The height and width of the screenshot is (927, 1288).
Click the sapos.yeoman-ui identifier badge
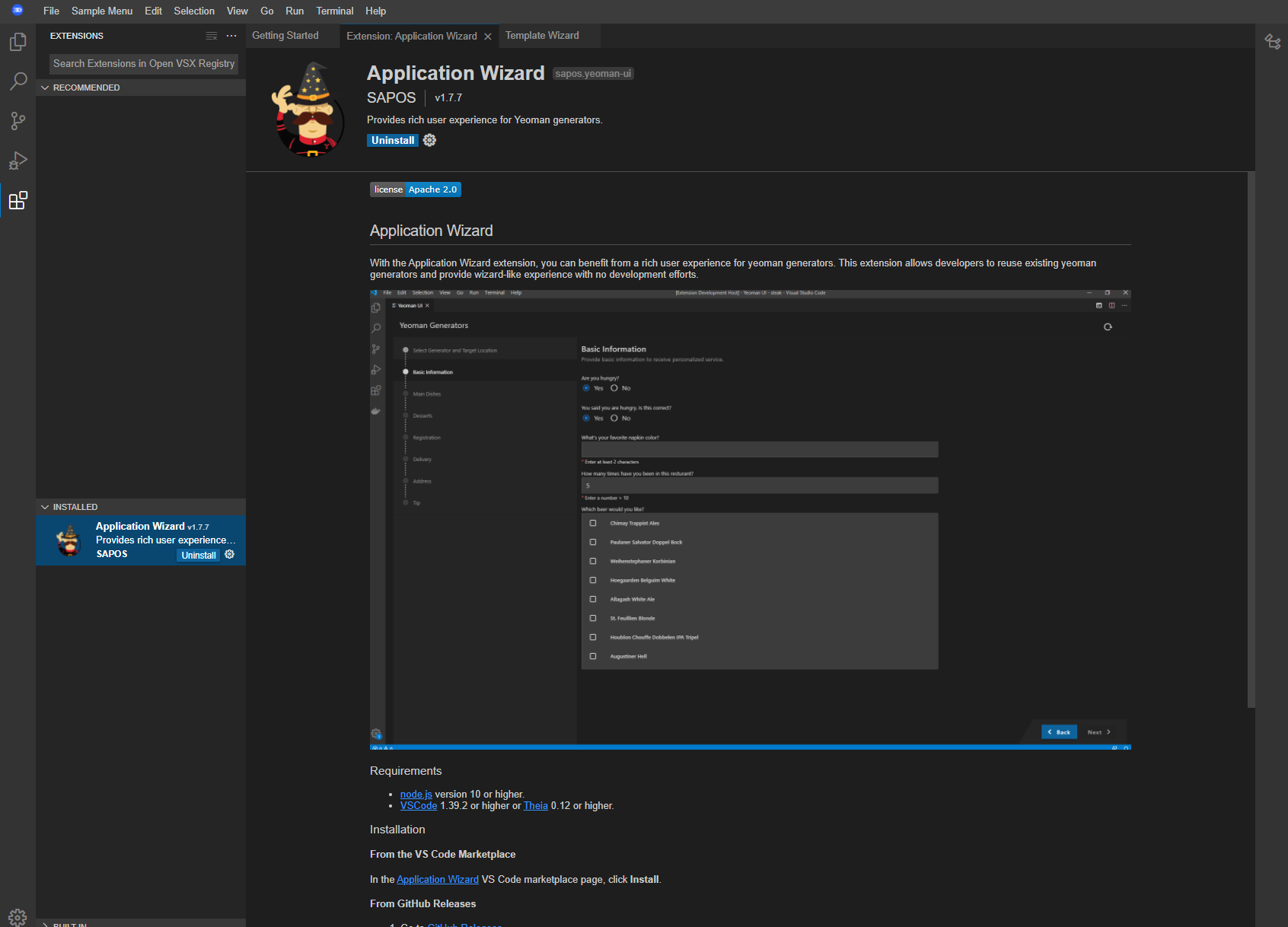593,74
